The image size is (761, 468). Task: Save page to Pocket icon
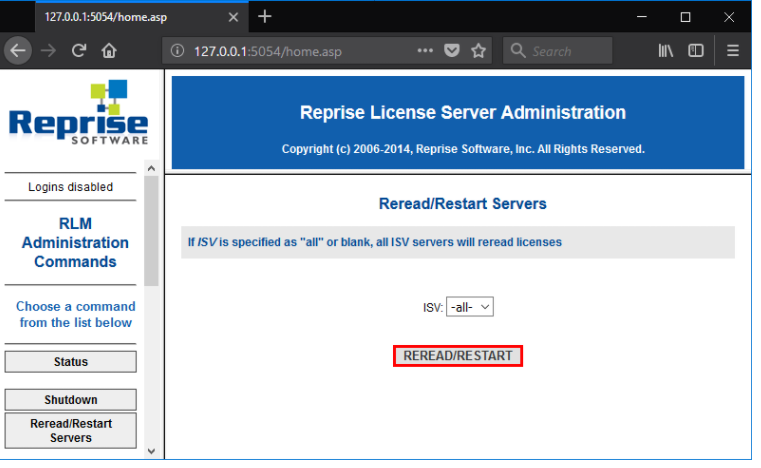[x=452, y=50]
